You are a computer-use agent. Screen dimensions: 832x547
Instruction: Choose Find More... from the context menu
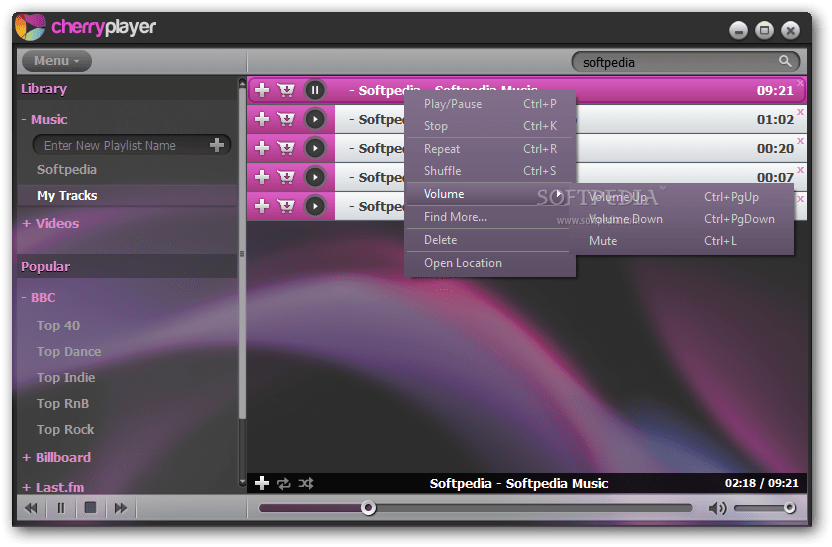pos(490,217)
